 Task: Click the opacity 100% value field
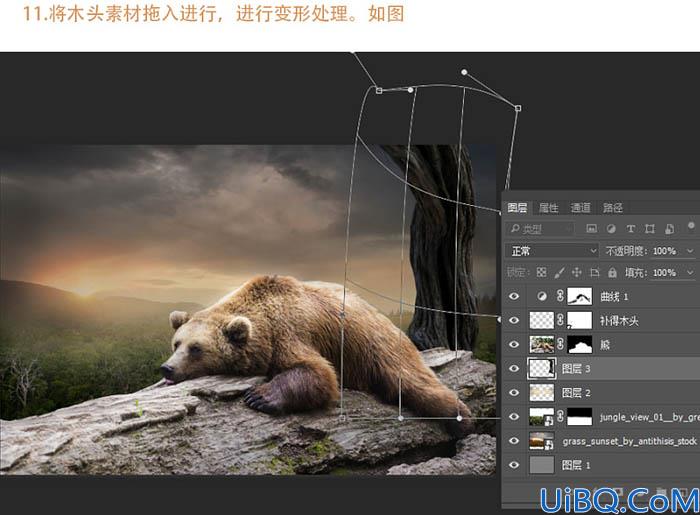664,251
